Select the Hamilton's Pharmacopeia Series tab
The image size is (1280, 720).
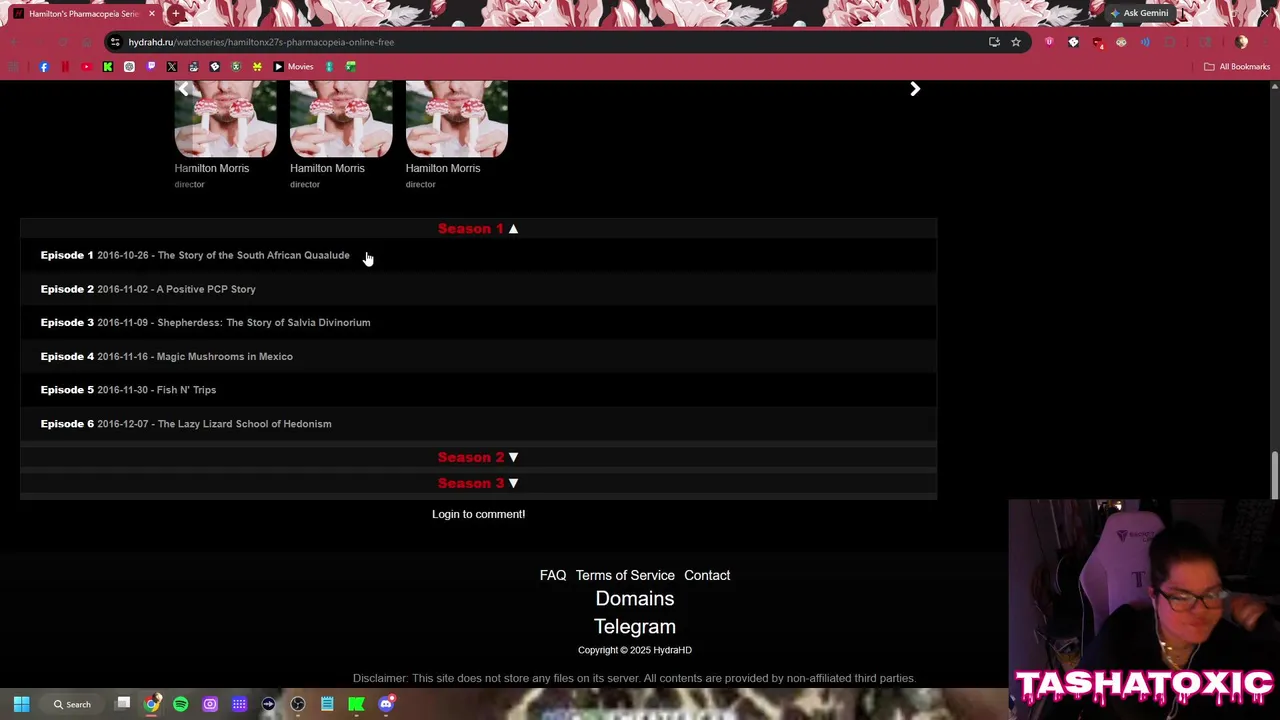(x=84, y=14)
